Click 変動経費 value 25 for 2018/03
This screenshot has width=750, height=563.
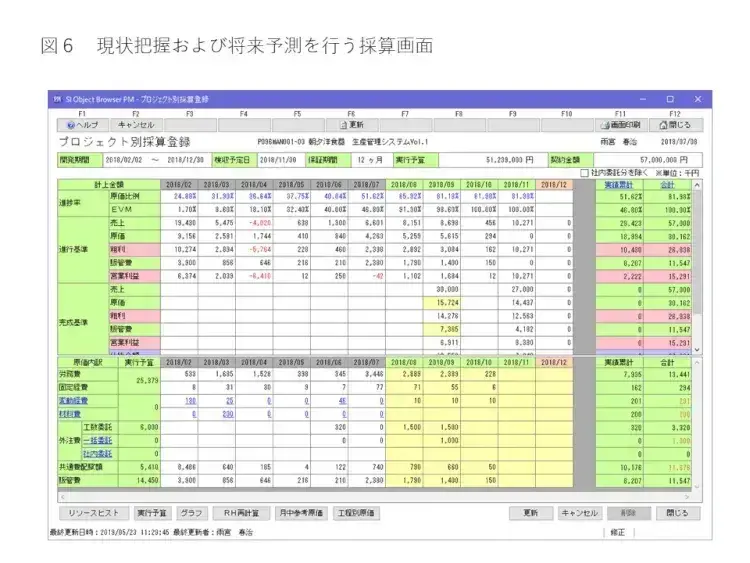point(230,401)
